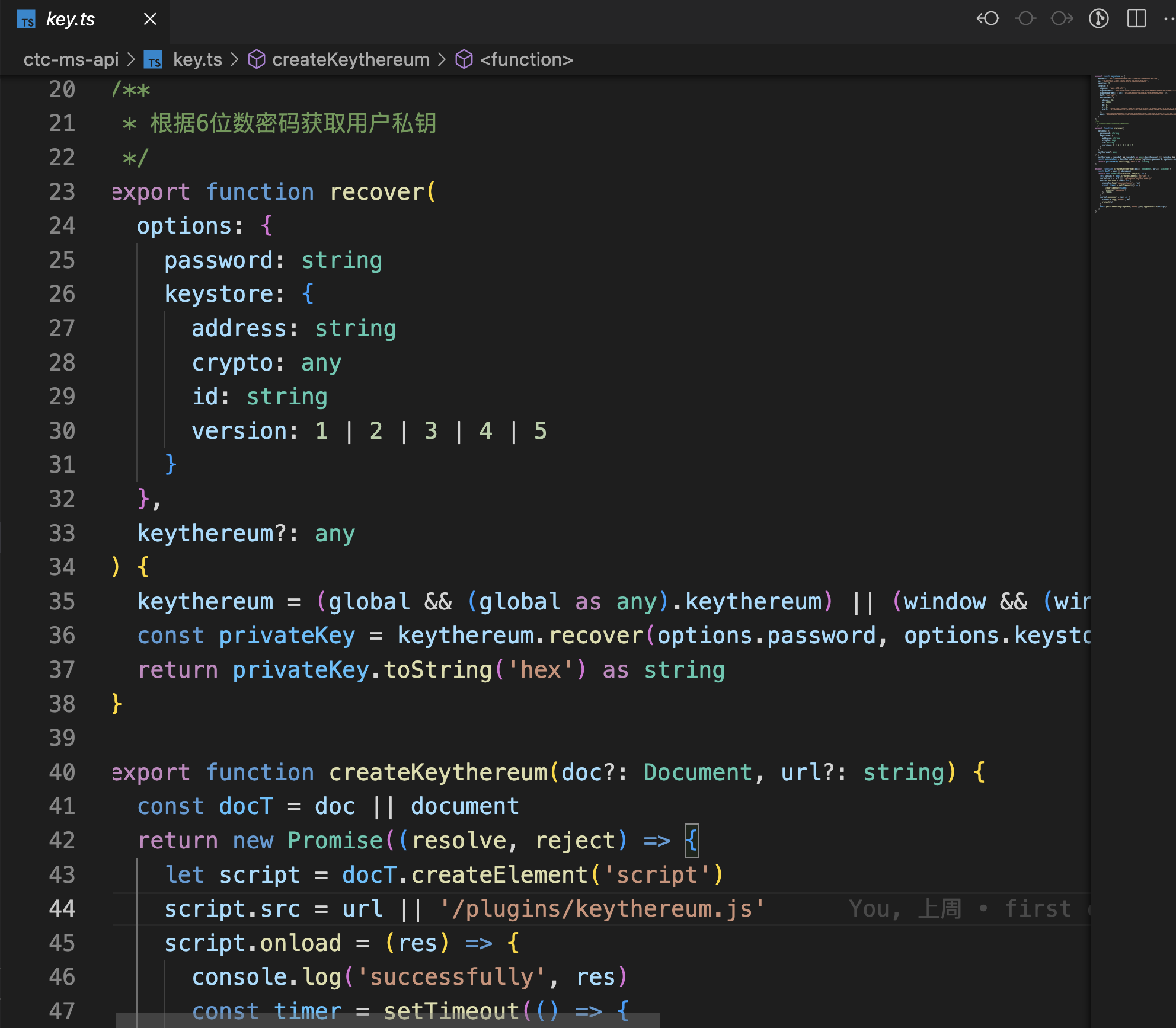
Task: Click the highlighted brace on line 42
Action: (692, 840)
